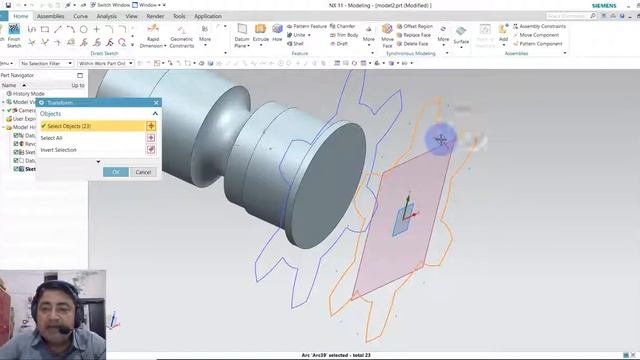Select the Circle sketch tool
The width and height of the screenshot is (640, 360).
coord(83,29)
